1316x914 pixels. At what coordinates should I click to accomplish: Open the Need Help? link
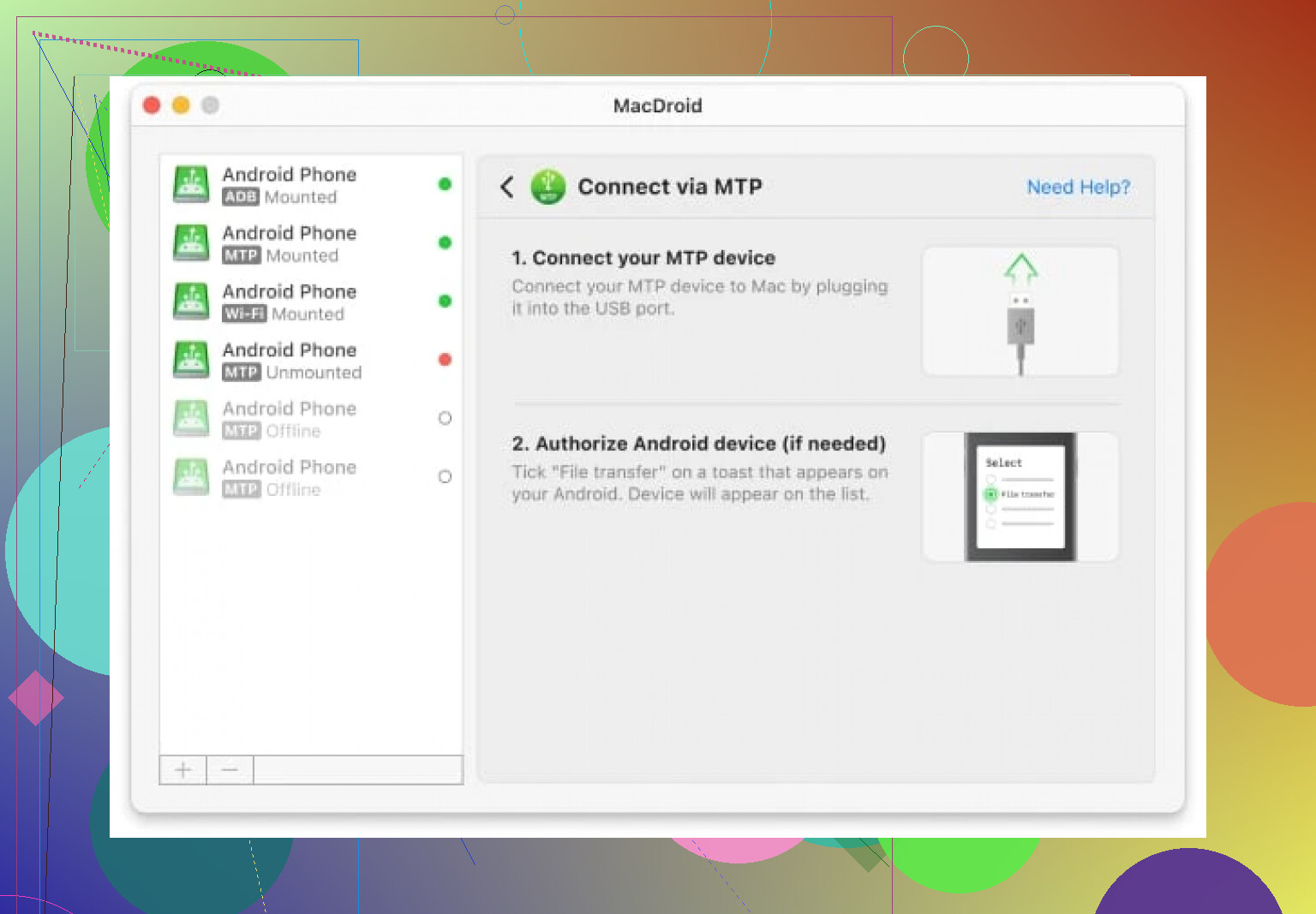pos(1078,187)
